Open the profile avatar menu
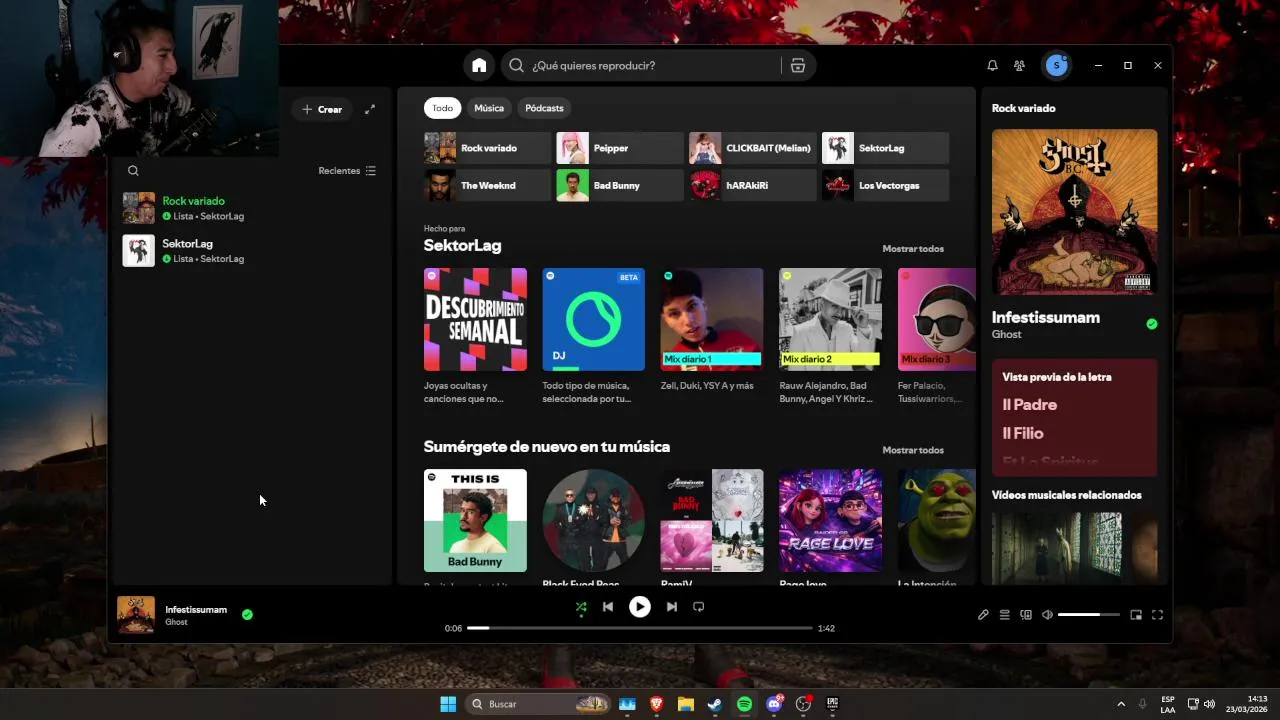 (x=1056, y=65)
